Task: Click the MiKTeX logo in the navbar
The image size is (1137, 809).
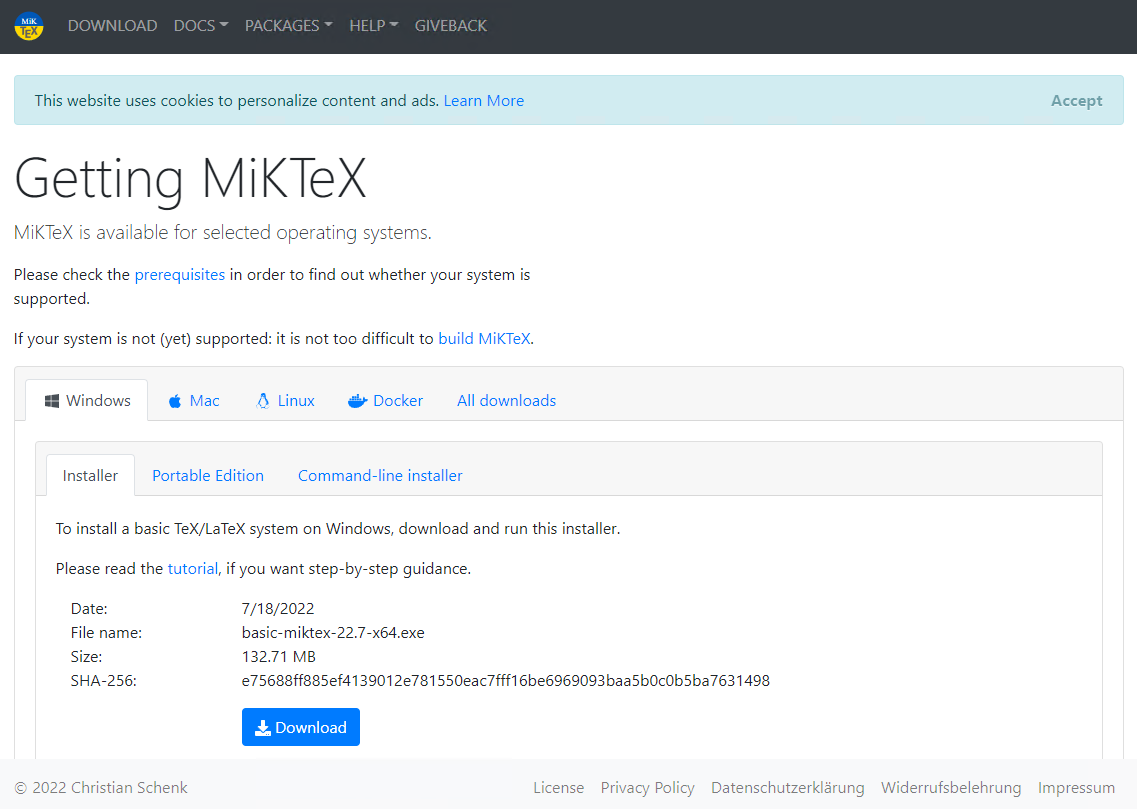Action: click(x=28, y=26)
